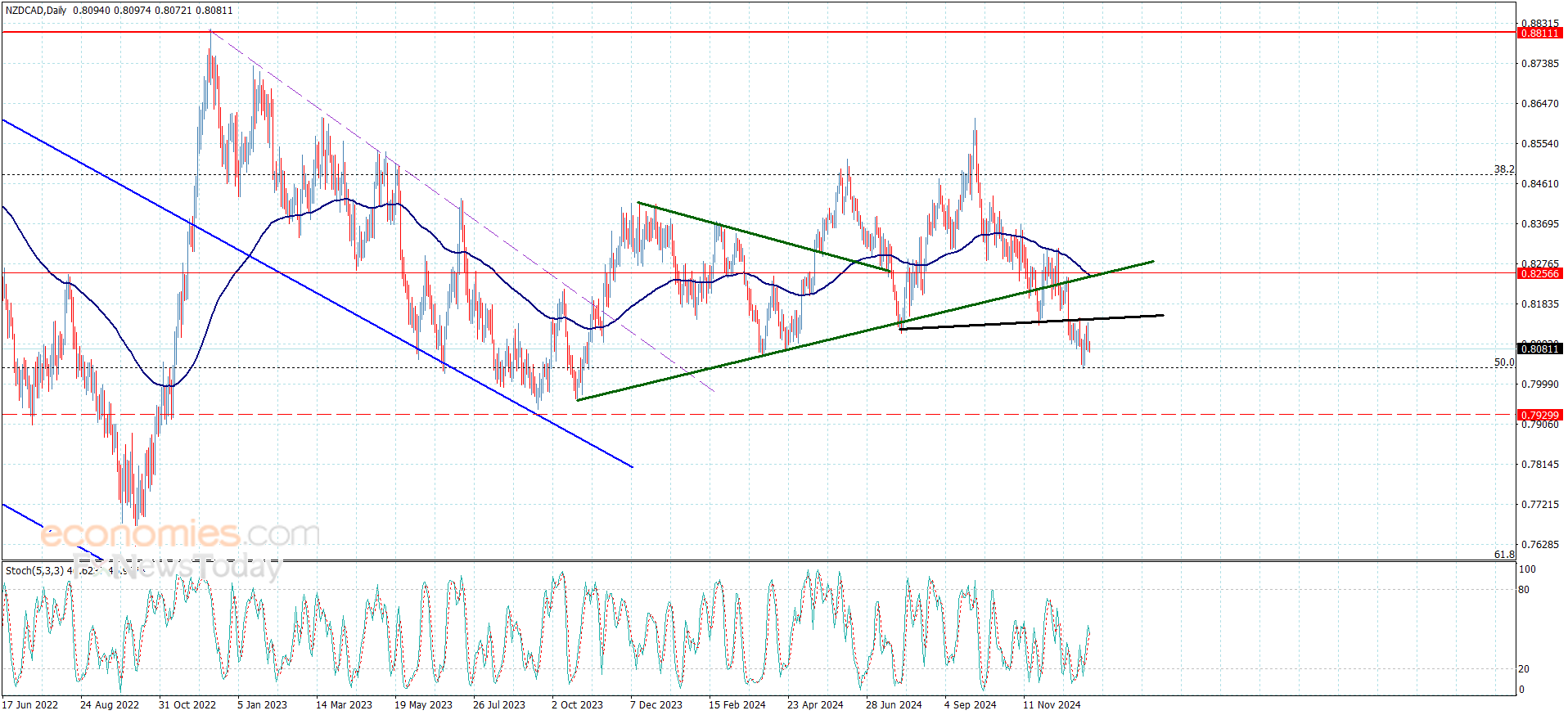1568x715 pixels.
Task: Click the 61.8 Fibonacci level label
Action: (1504, 555)
